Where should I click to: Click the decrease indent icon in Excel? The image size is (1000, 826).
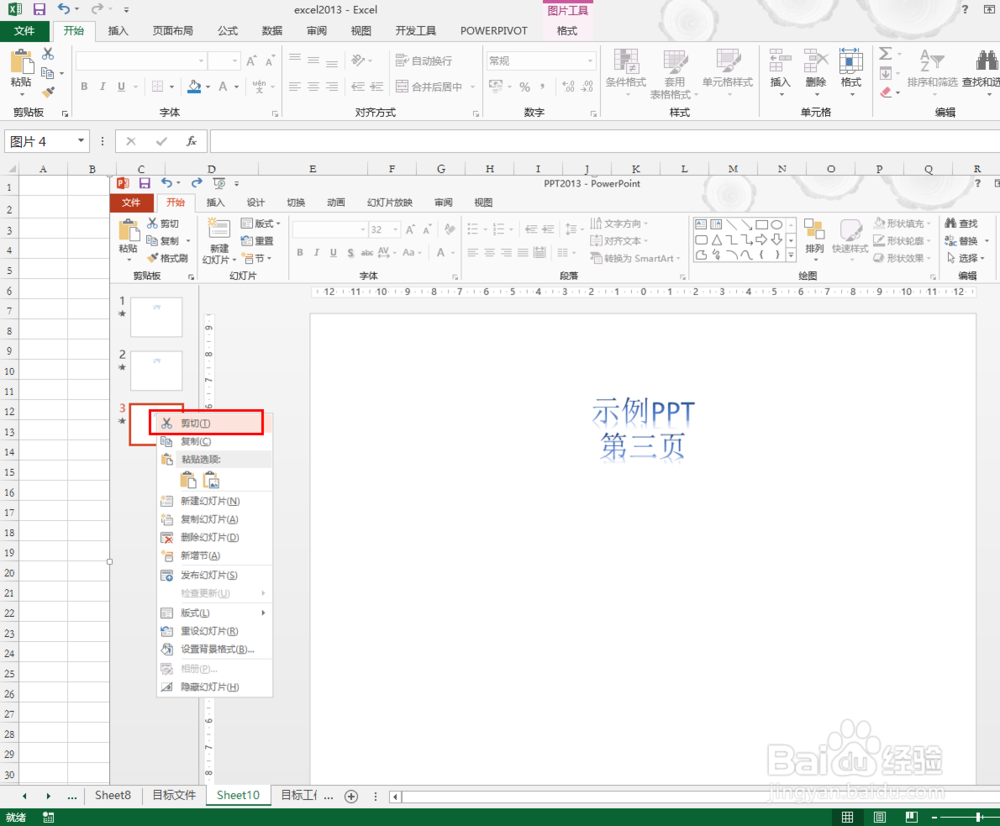358,86
